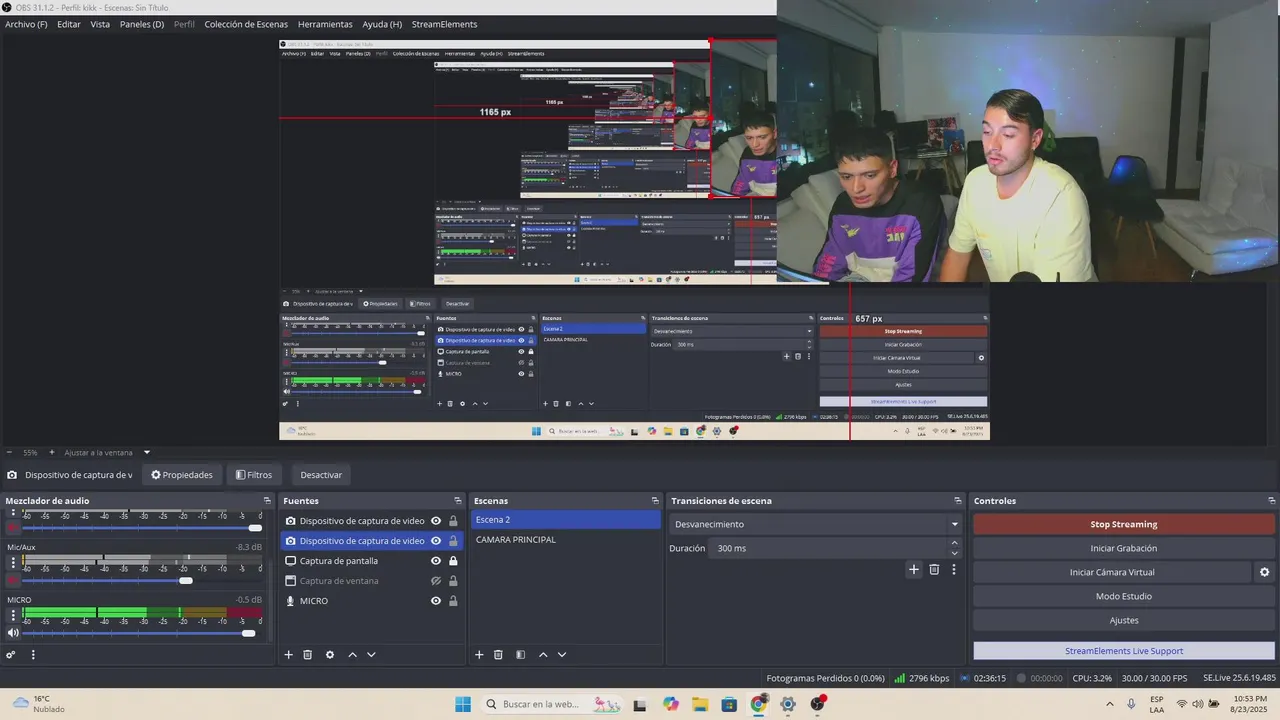This screenshot has width=1280, height=720.
Task: Unlock the Captura de pantalla source
Action: pos(453,561)
